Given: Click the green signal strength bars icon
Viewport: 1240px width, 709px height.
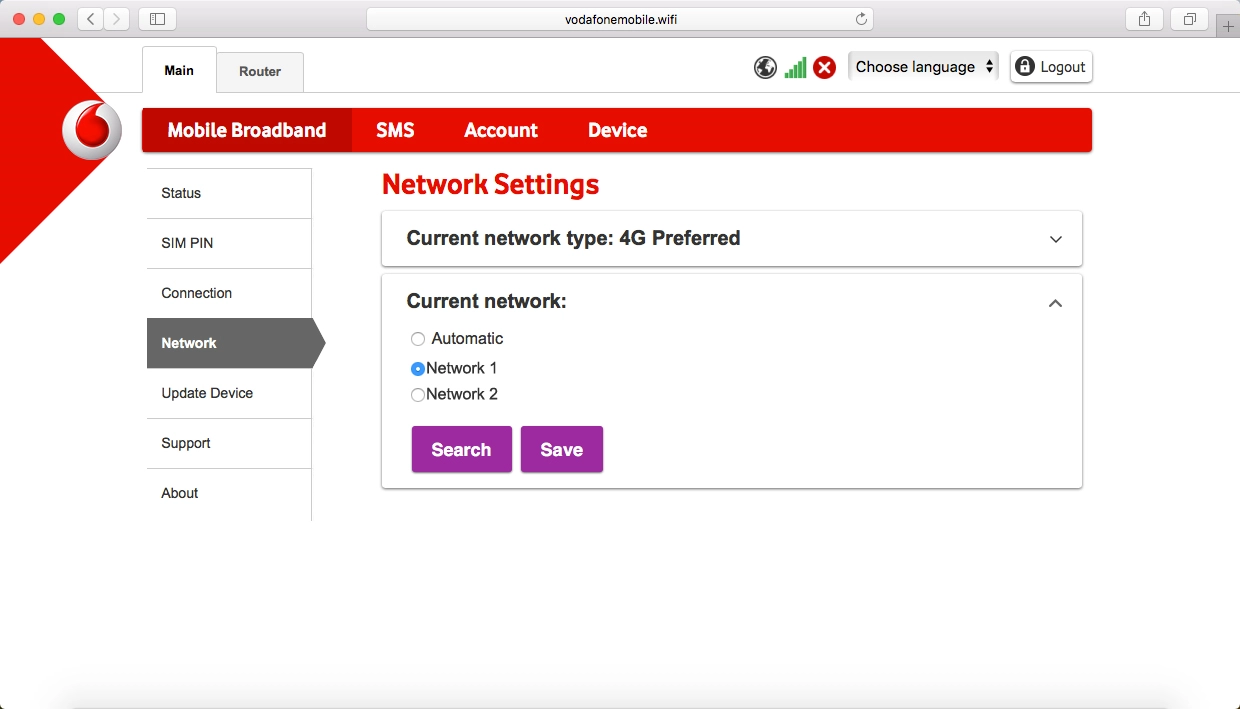Looking at the screenshot, I should pyautogui.click(x=795, y=68).
